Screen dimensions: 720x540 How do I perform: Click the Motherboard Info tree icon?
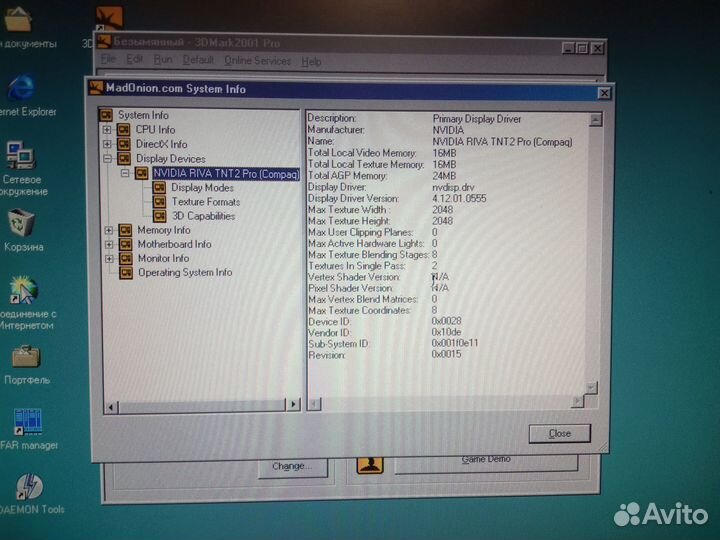[125, 244]
